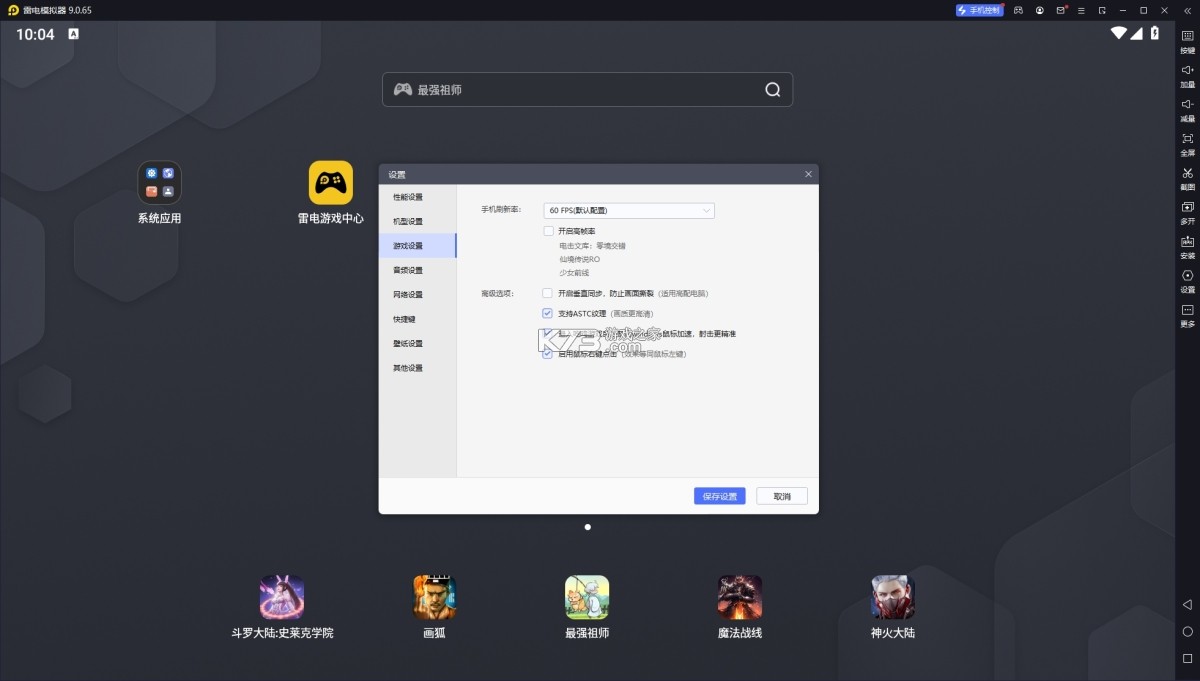Open the 60 FPS refresh rate dropdown
The width and height of the screenshot is (1200, 681).
pyautogui.click(x=629, y=210)
